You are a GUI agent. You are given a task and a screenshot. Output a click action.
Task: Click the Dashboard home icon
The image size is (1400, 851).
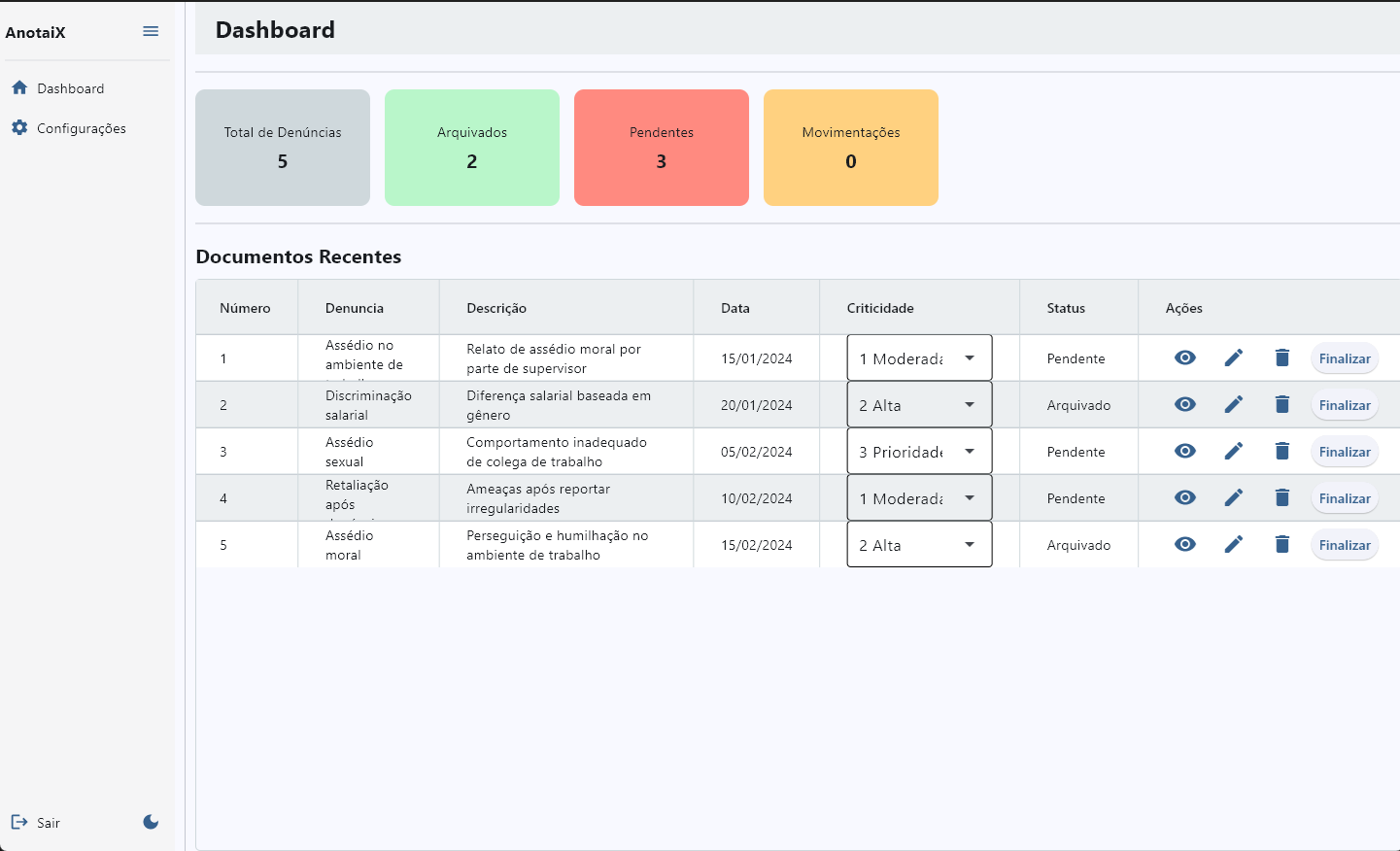[19, 87]
